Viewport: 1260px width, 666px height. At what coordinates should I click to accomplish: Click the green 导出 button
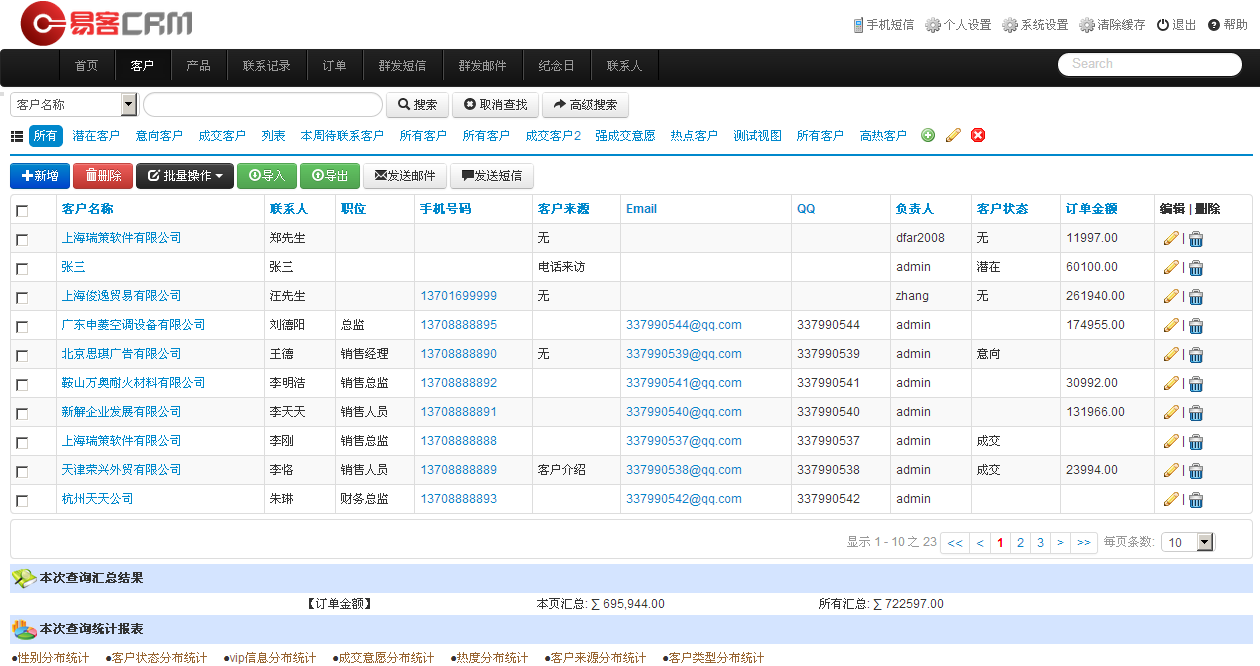point(330,176)
